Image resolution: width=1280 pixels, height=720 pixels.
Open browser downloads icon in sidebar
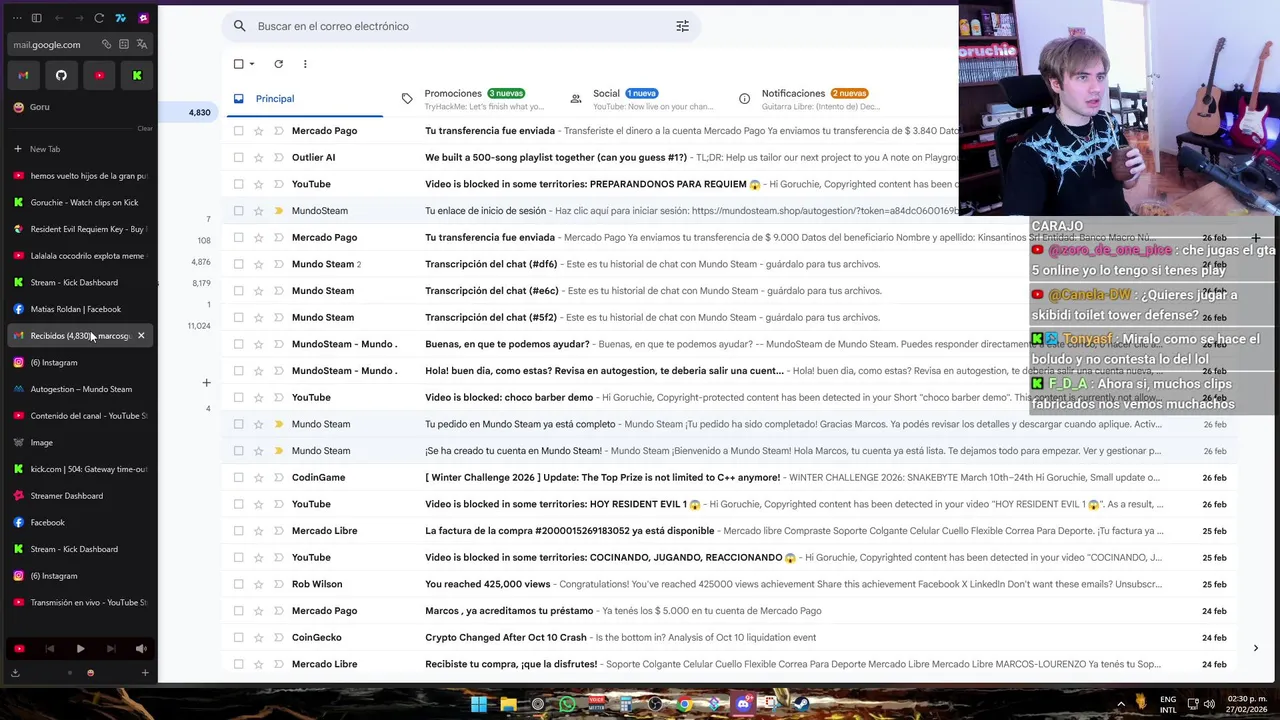(15, 673)
